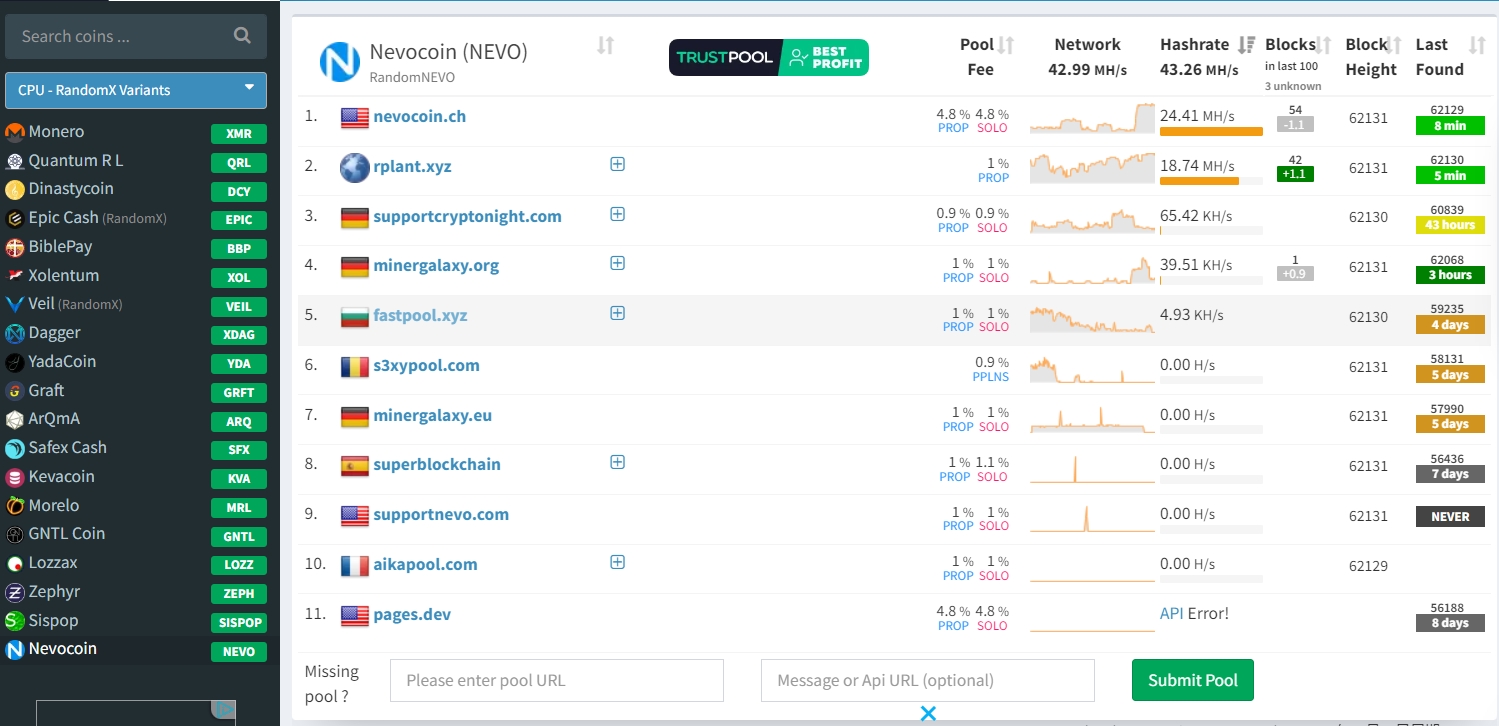Click the +1.1 blocks badge for rplant.xyz
Image resolution: width=1499 pixels, height=726 pixels.
1295,174
